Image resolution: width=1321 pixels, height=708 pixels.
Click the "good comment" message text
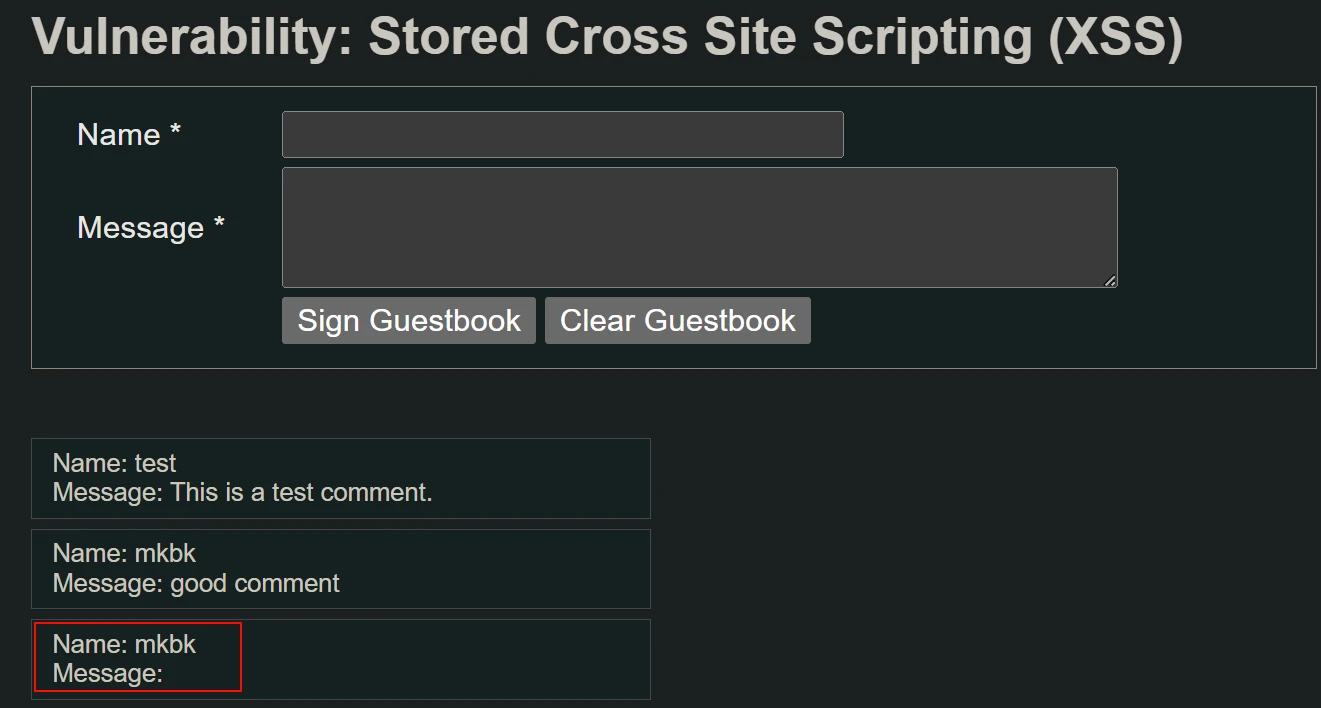coord(254,583)
